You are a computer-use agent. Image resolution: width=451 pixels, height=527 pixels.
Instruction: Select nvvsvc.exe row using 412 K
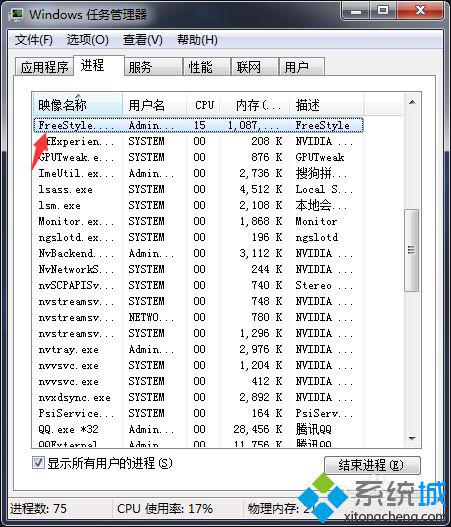click(x=198, y=381)
